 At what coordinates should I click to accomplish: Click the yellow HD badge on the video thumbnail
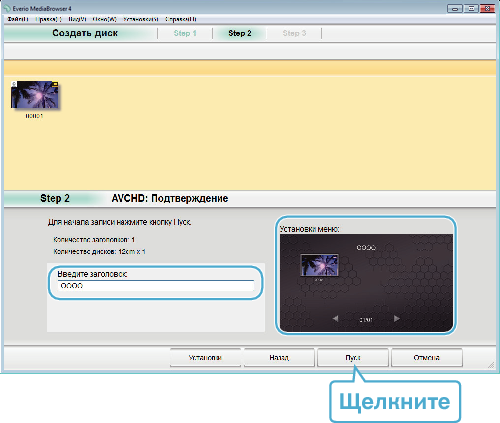[55, 84]
